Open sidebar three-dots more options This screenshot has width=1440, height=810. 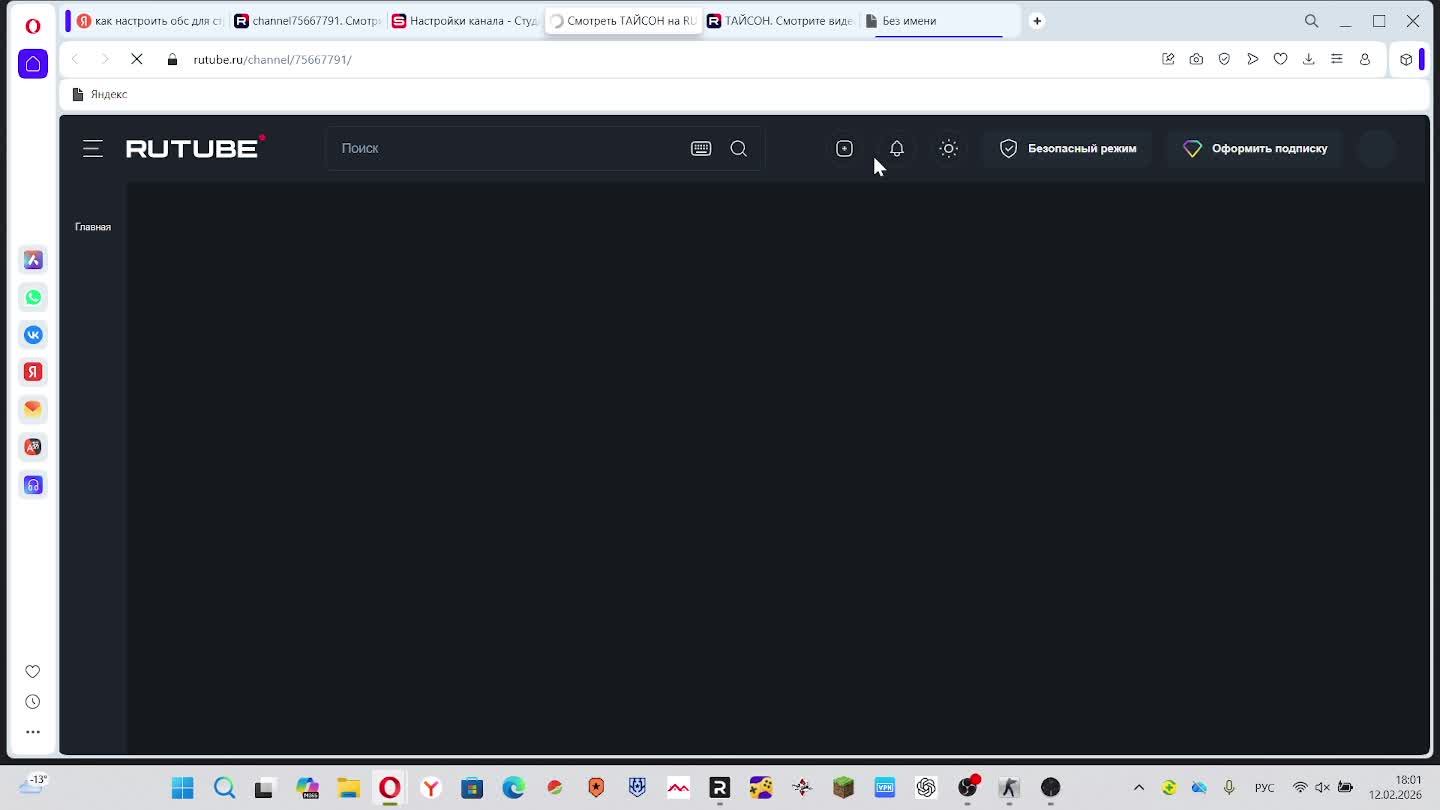[33, 732]
